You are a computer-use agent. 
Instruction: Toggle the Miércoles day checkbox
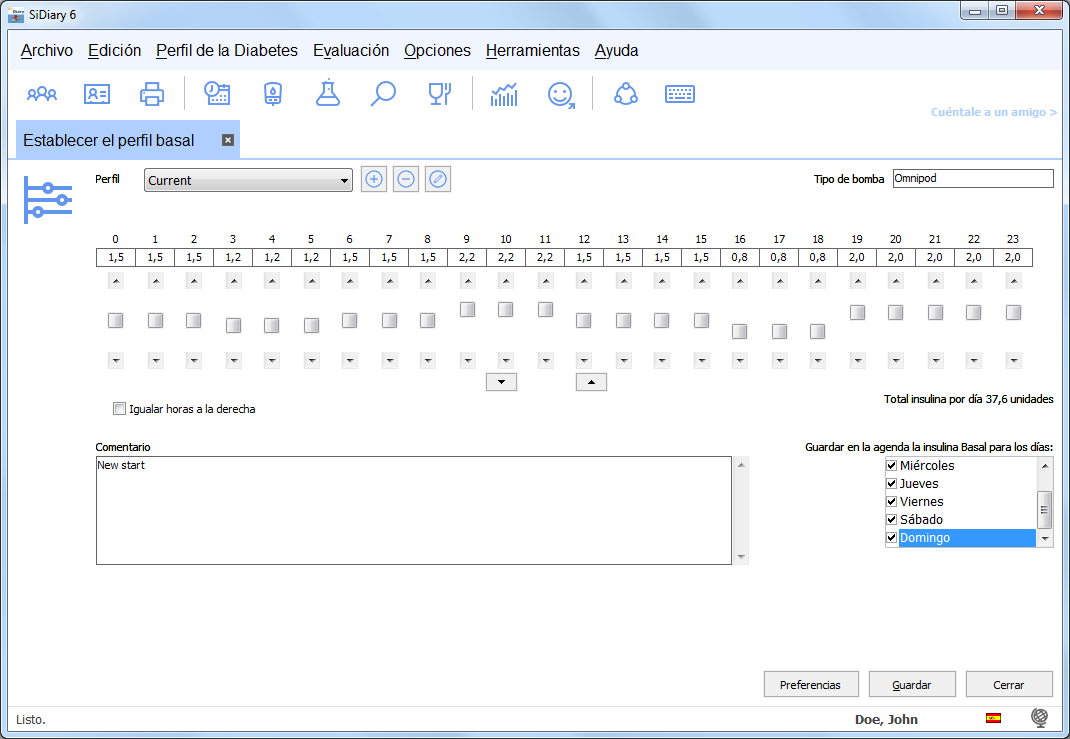(x=892, y=466)
